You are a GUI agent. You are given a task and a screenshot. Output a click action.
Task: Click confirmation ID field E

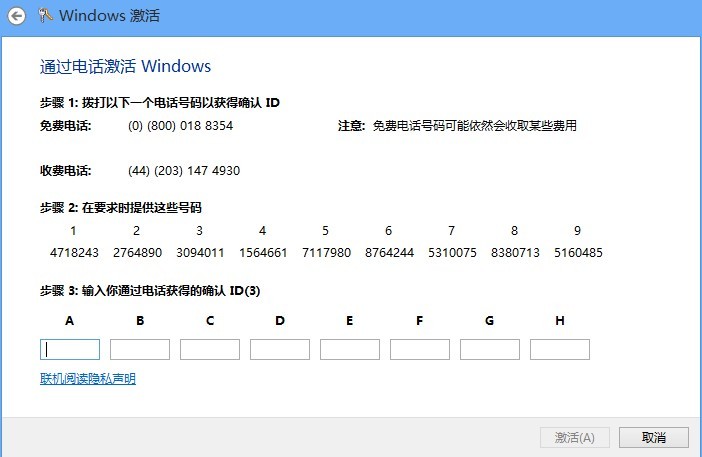tap(350, 349)
